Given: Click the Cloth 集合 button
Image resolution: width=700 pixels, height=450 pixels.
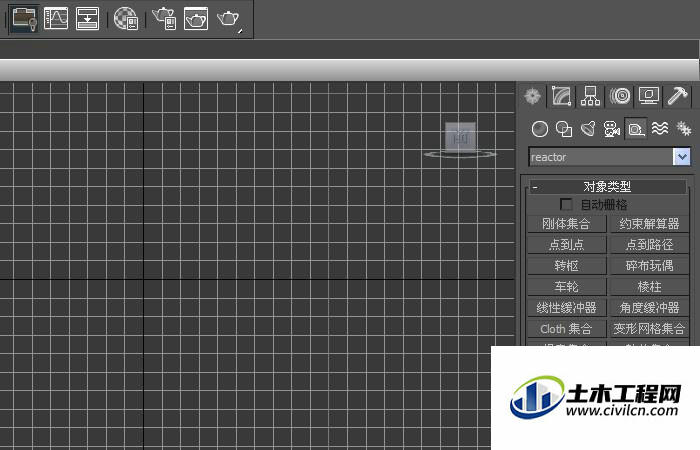Looking at the screenshot, I should click(567, 329).
